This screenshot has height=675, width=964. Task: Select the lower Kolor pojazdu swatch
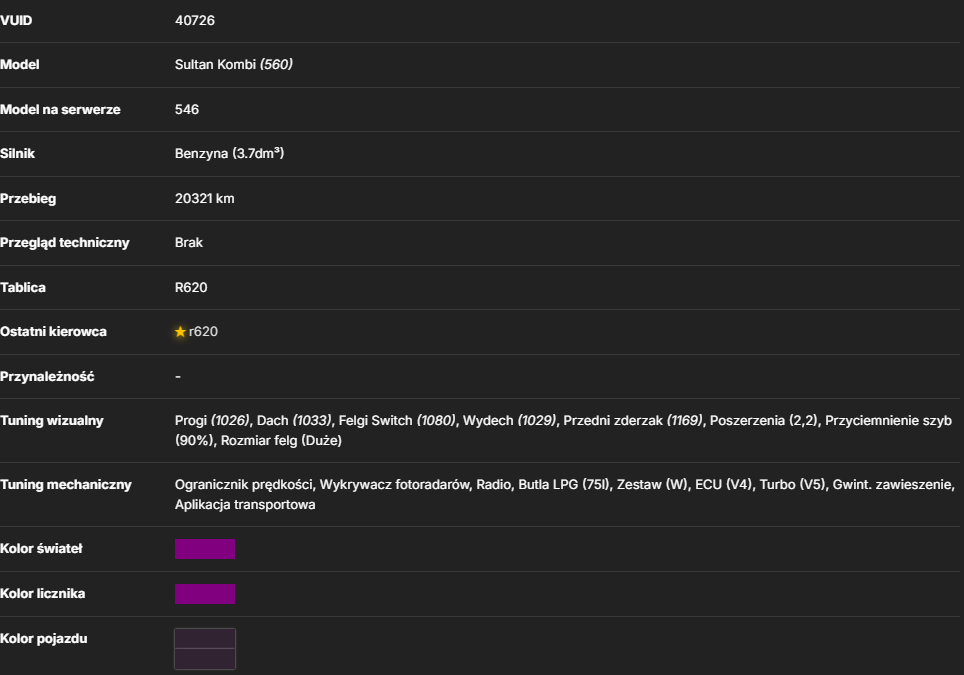point(205,658)
